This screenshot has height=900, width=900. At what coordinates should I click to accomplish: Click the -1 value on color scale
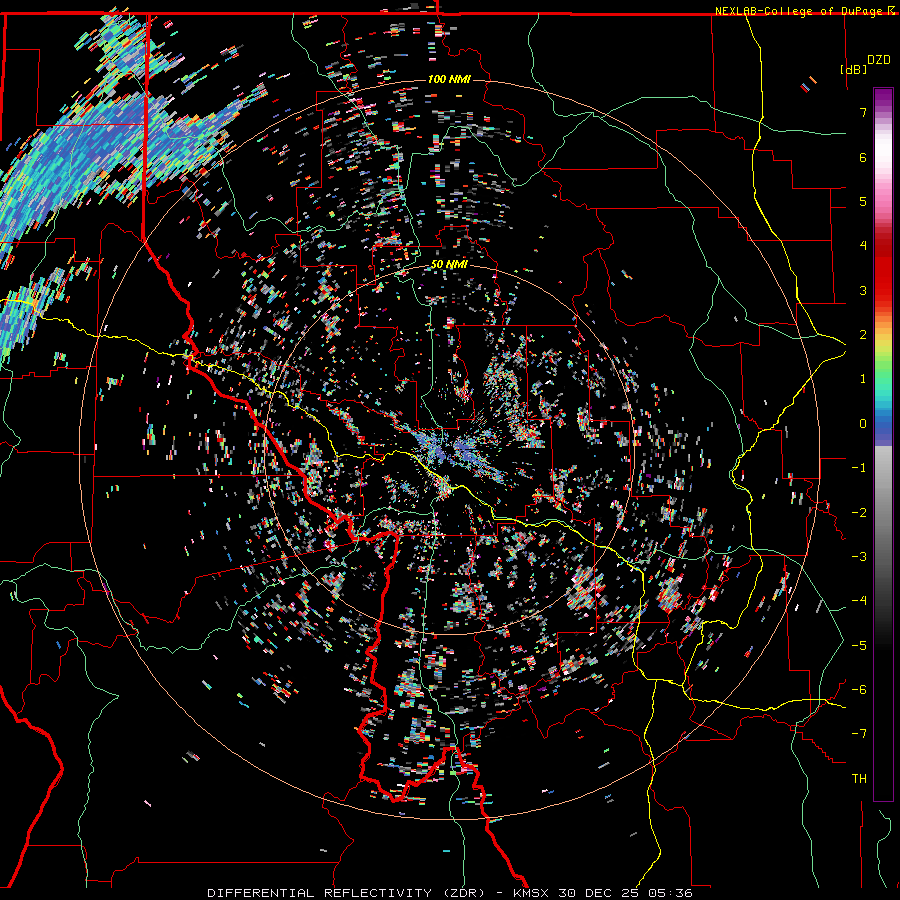(859, 468)
